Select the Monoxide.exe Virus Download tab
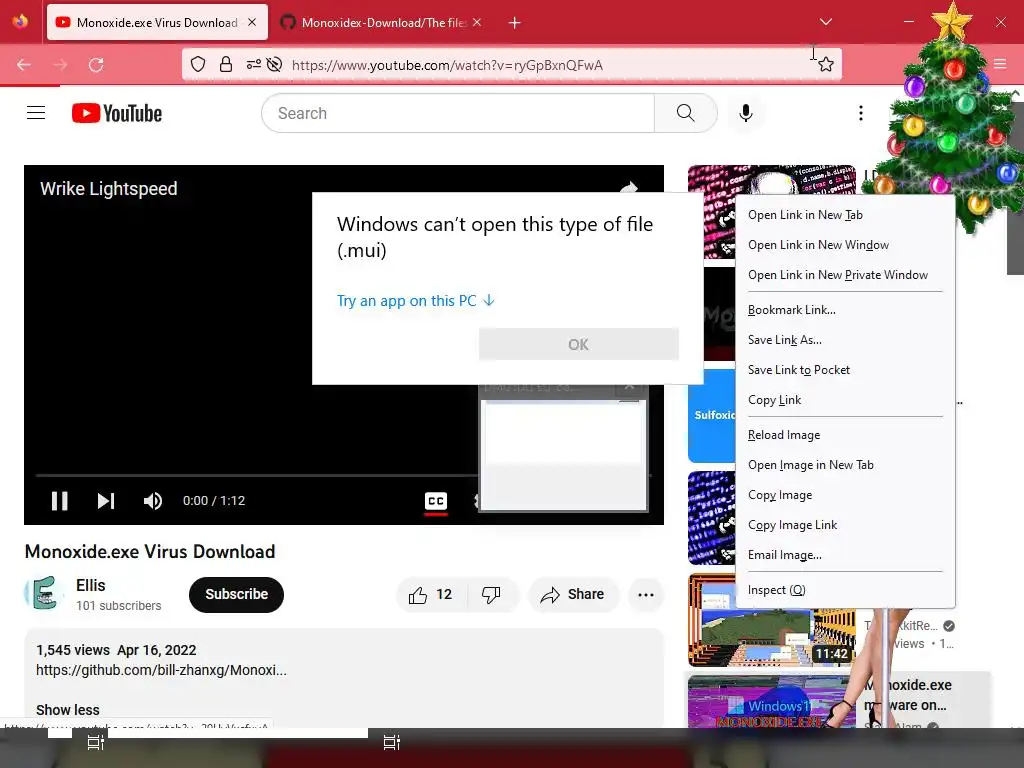 click(157, 23)
